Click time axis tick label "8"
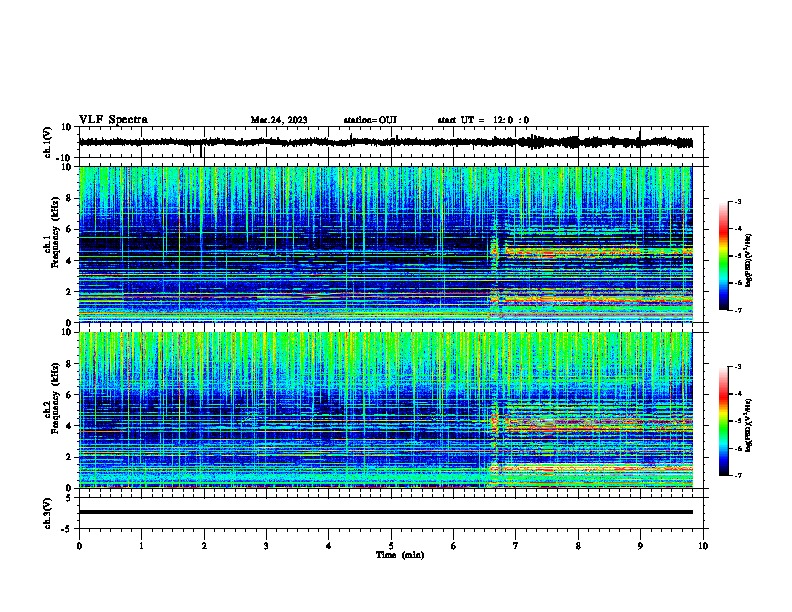792x612 pixels. point(578,546)
